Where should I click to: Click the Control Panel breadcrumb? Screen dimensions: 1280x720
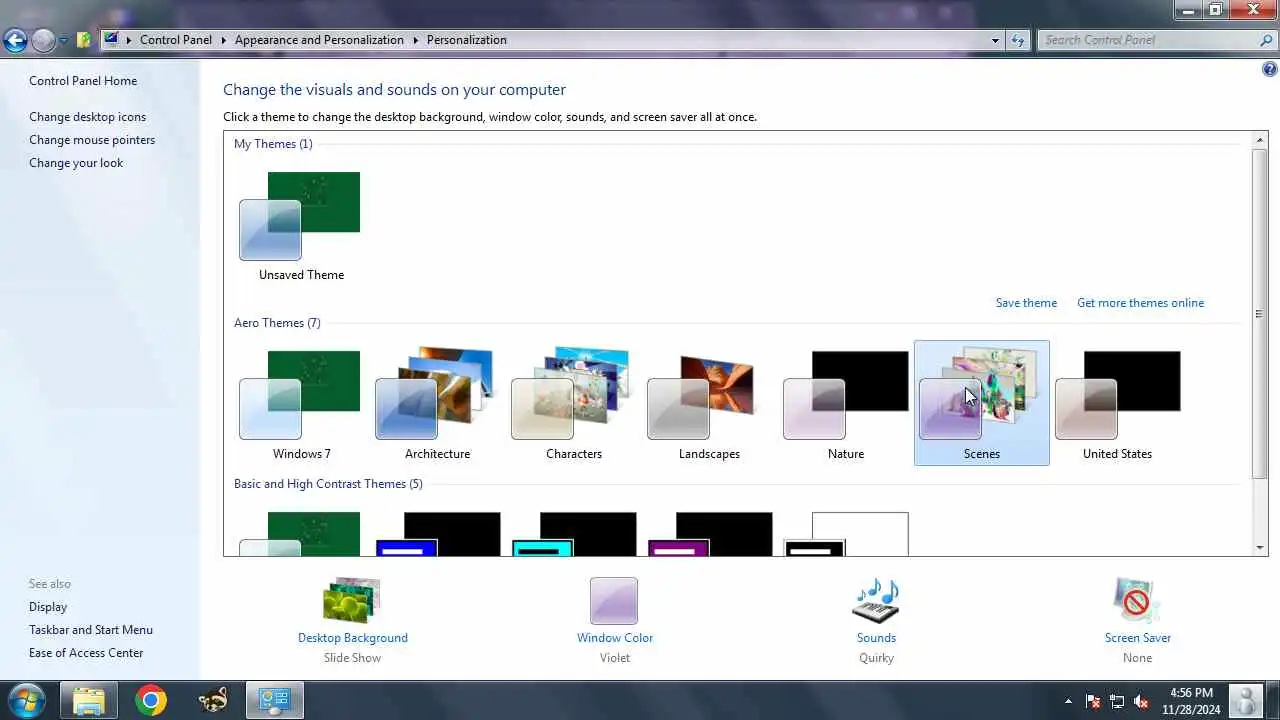(x=176, y=40)
